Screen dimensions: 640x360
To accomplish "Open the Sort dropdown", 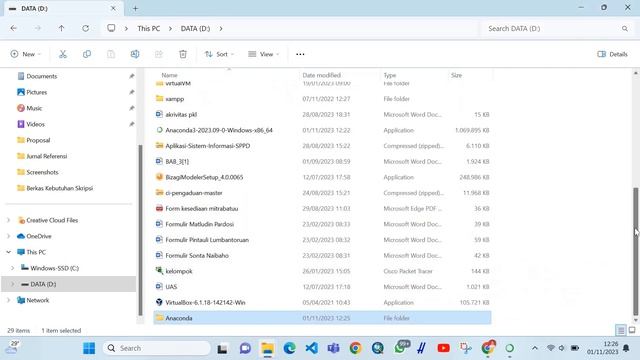I will [x=220, y=54].
